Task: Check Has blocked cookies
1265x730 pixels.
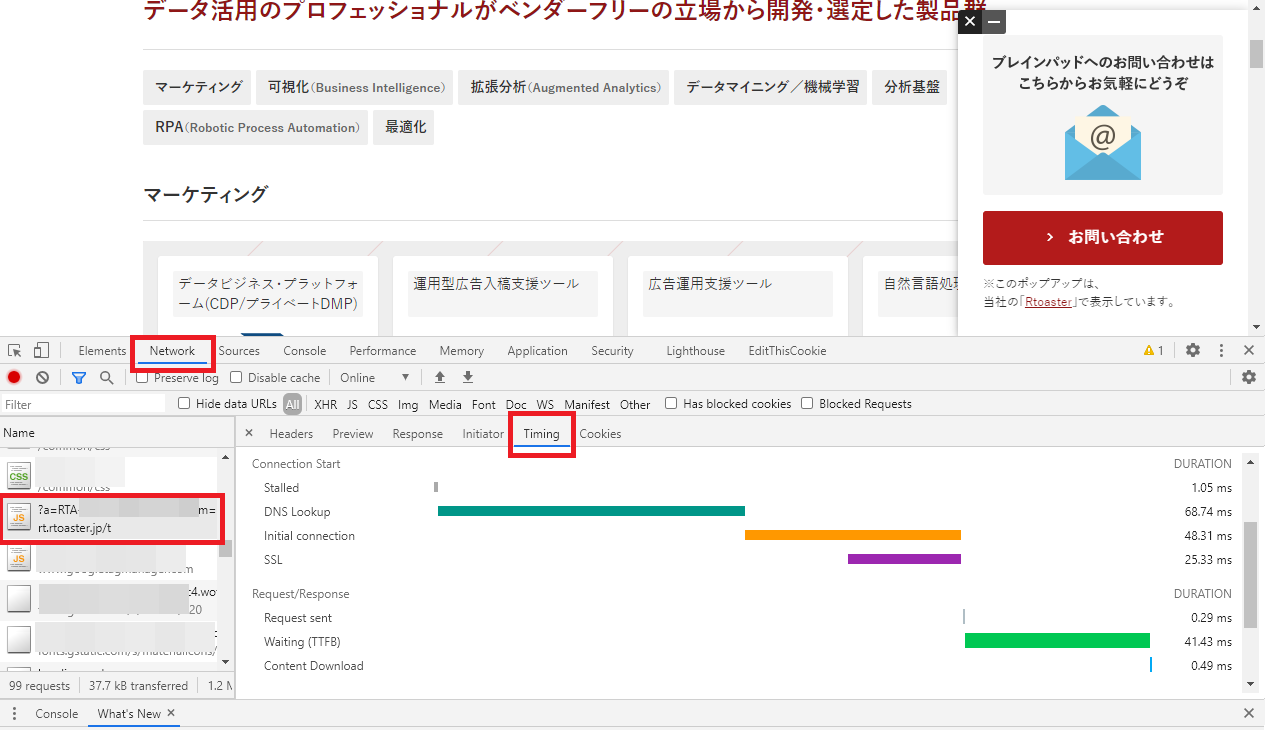Action: tap(670, 403)
